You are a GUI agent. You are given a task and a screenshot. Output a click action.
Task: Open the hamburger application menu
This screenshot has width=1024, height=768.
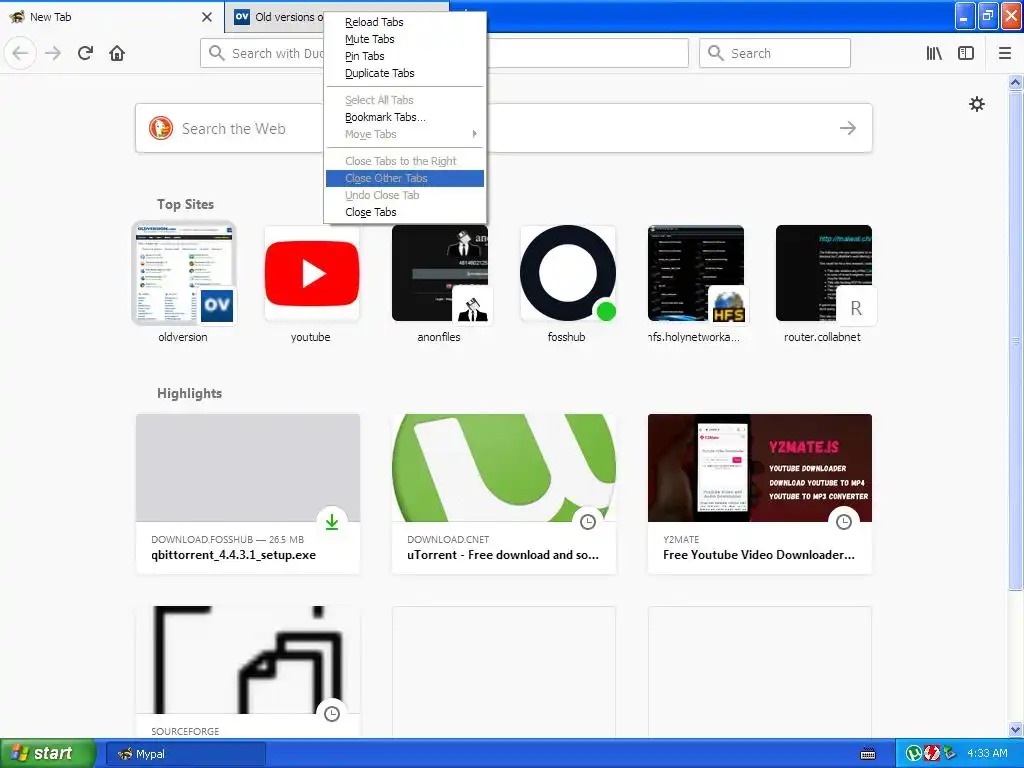[1005, 53]
